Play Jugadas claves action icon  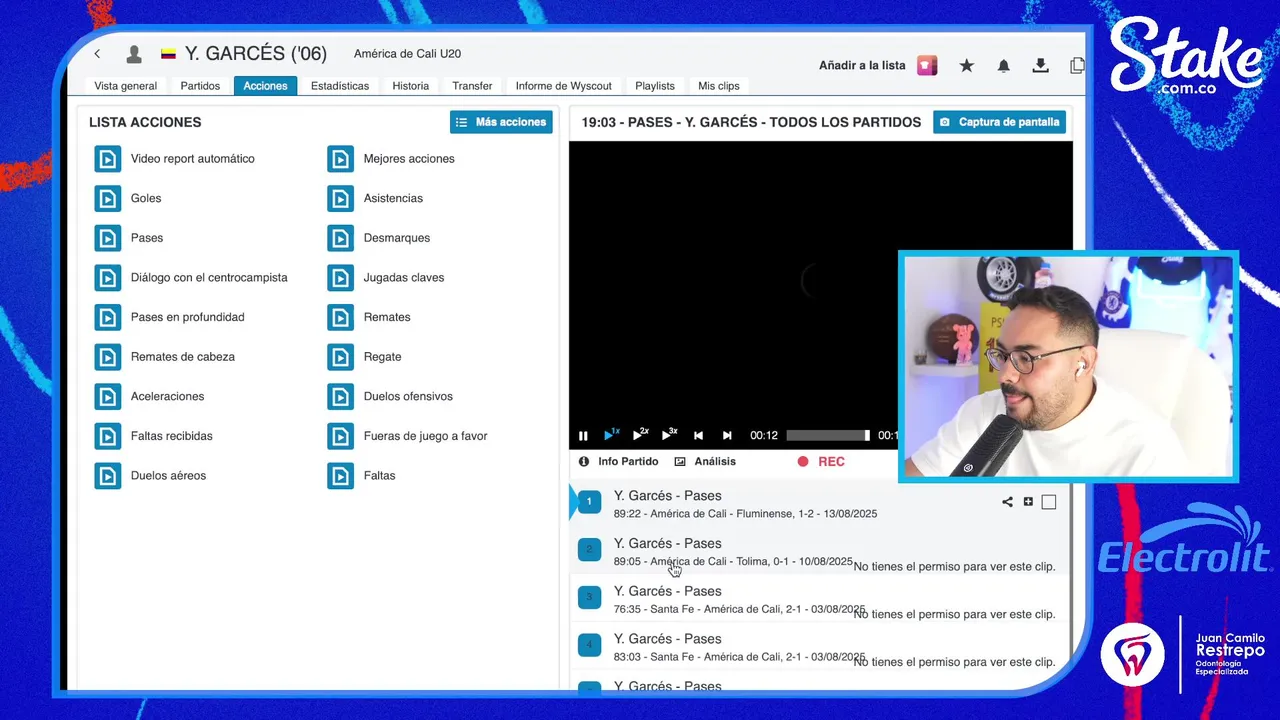point(341,278)
